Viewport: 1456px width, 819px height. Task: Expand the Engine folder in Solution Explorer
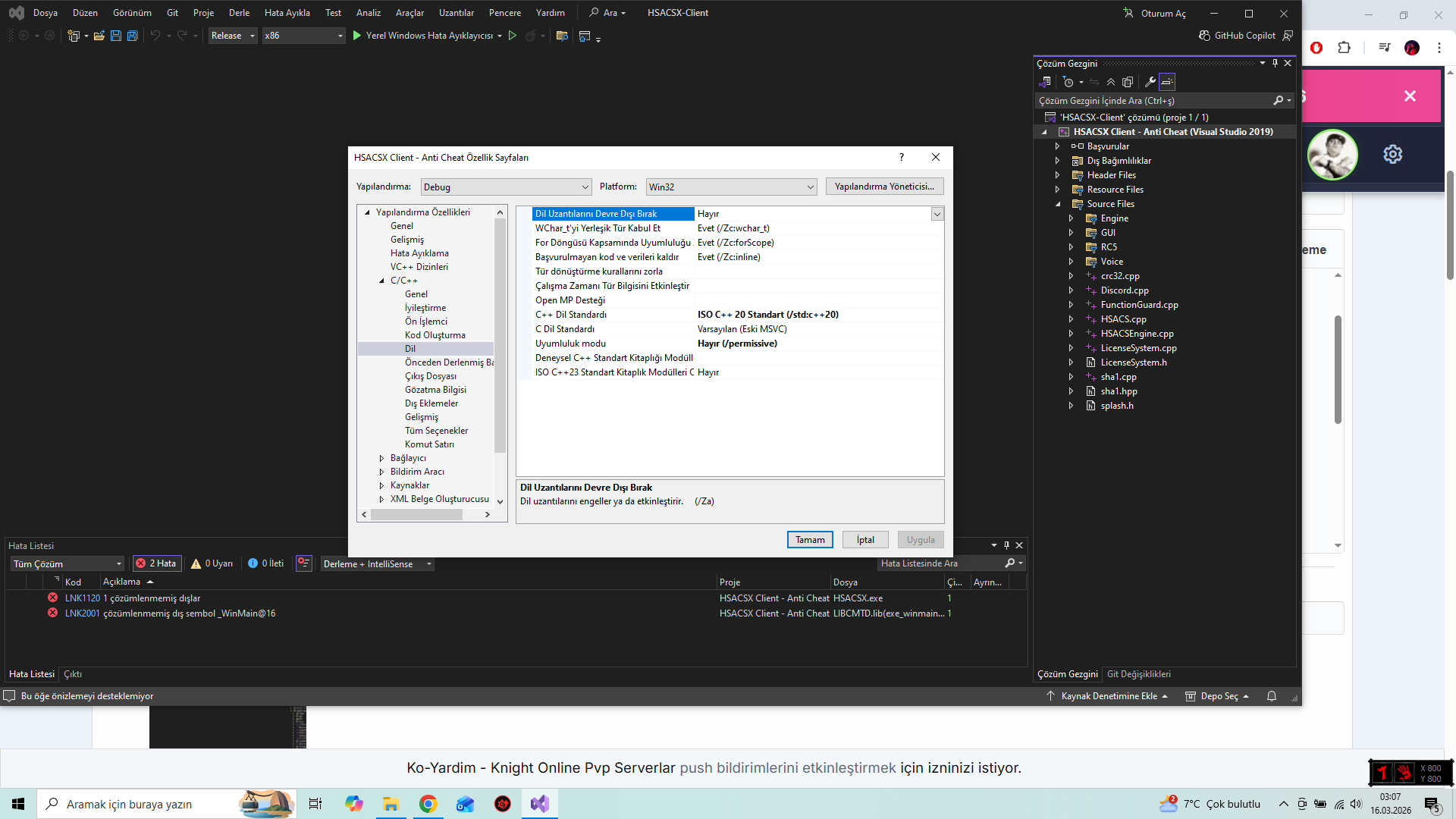(1071, 218)
